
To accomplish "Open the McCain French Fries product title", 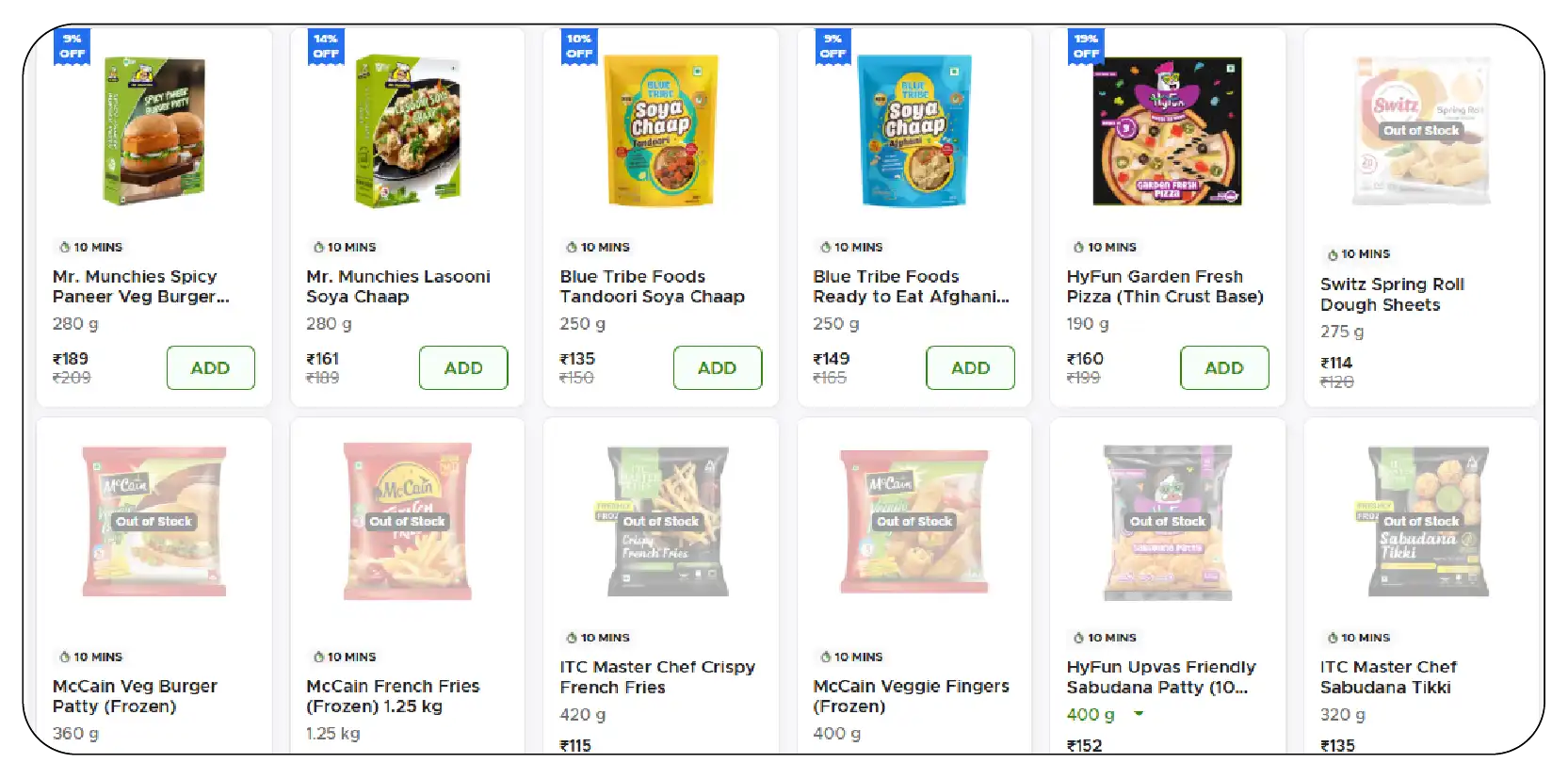I will coord(393,696).
